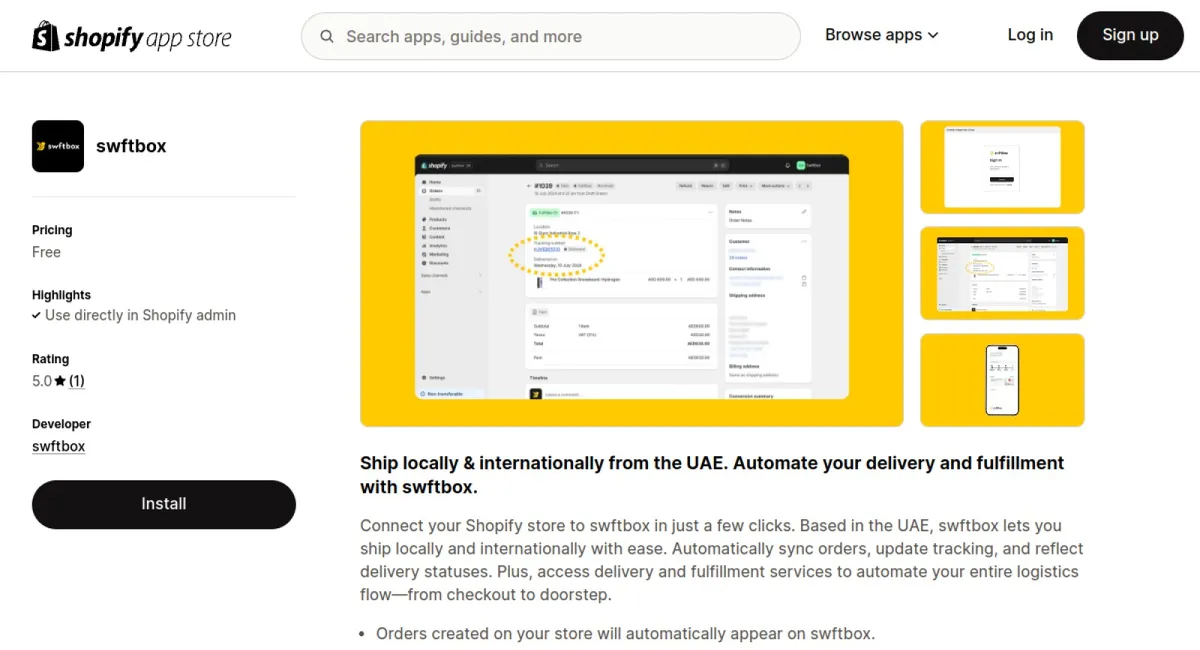
Task: Expand the Browse apps dropdown
Action: coord(882,35)
